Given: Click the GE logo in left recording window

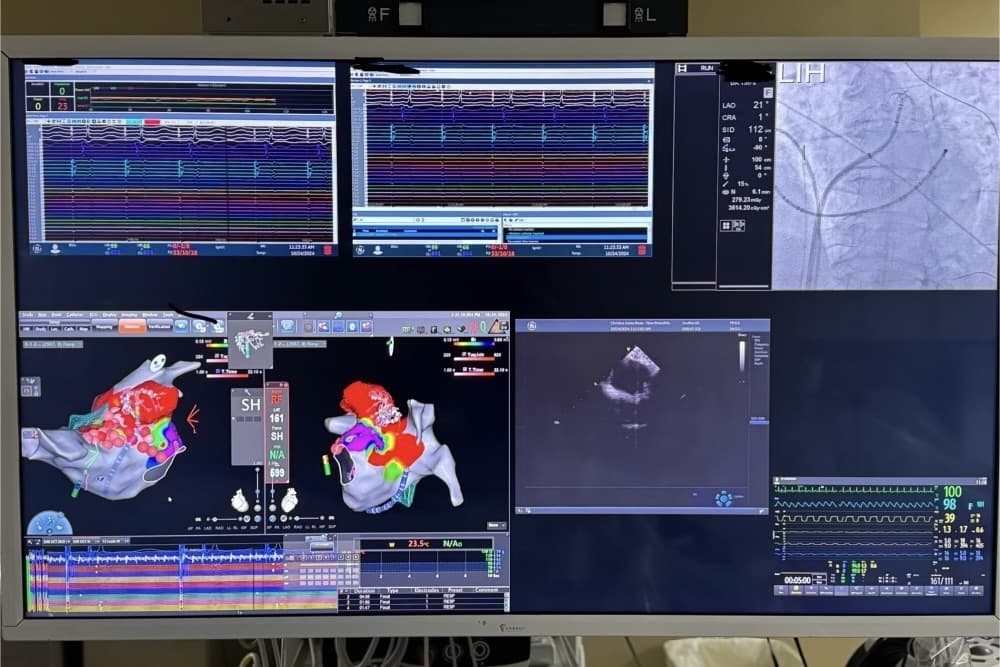Looking at the screenshot, I should click(36, 250).
